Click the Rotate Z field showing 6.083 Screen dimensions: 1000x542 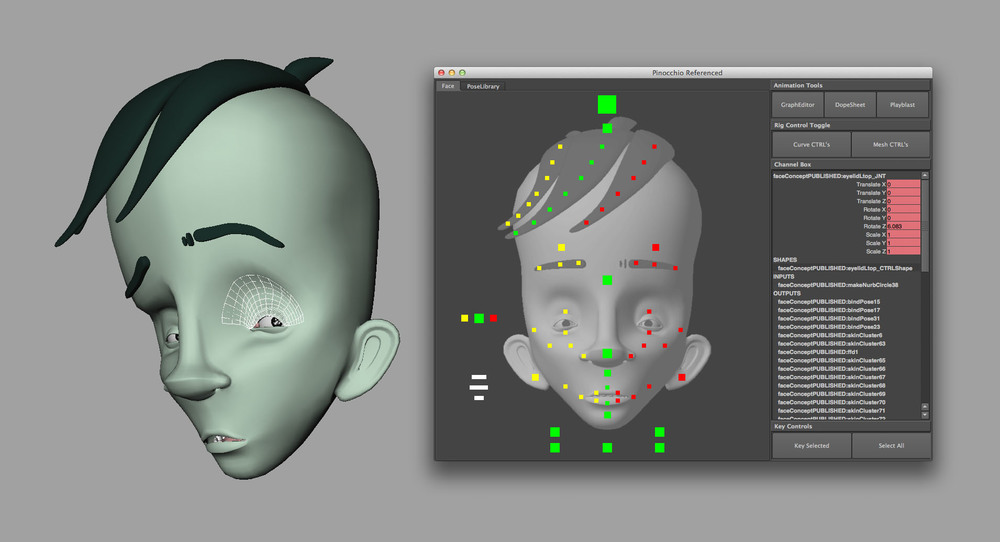(903, 226)
